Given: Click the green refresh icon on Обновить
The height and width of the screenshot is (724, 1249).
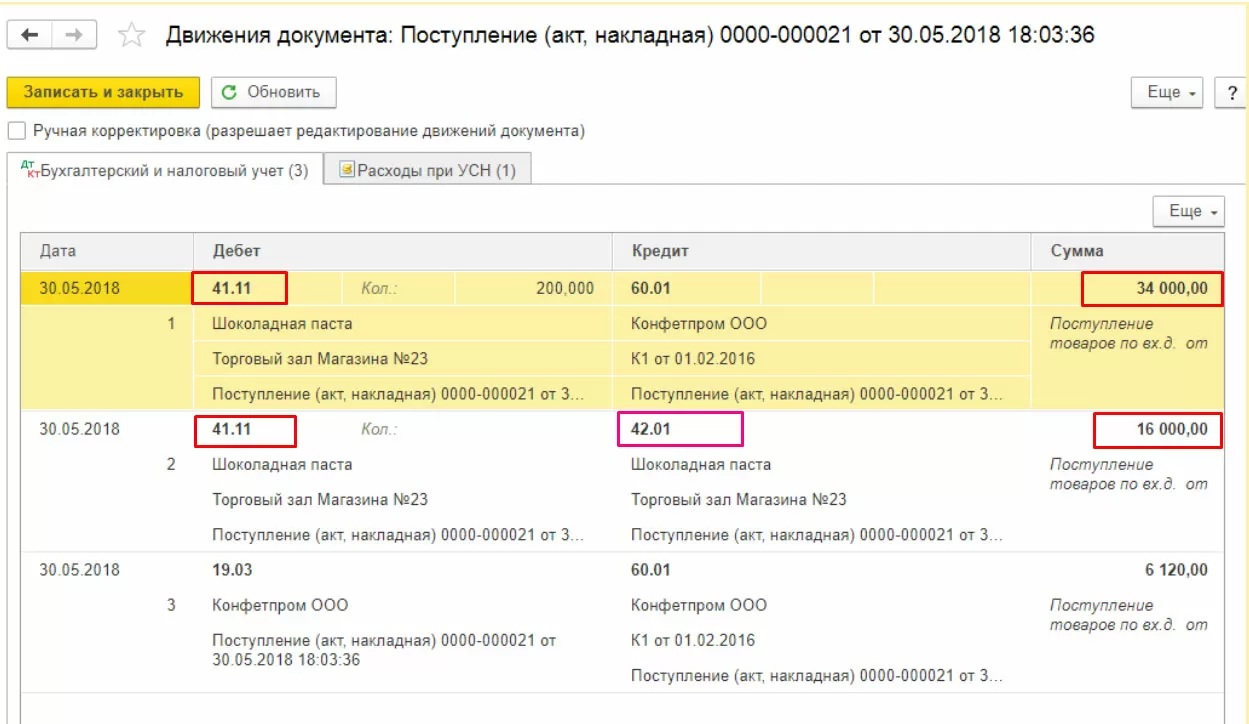Looking at the screenshot, I should (x=230, y=92).
